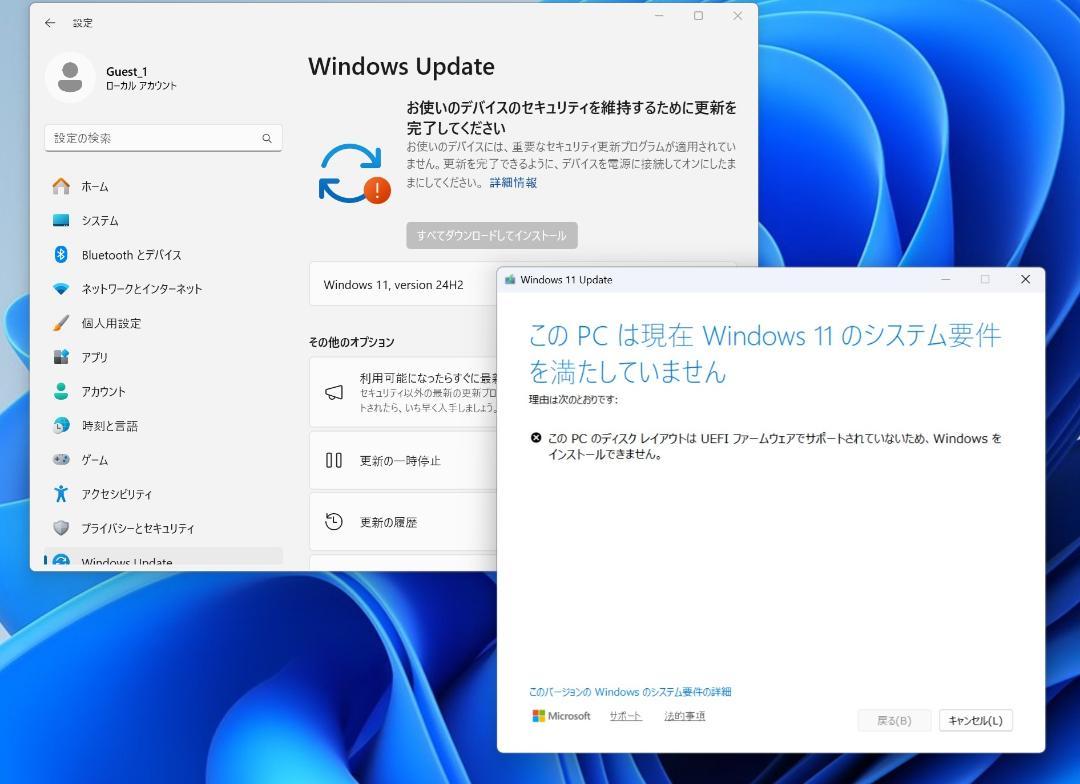The image size is (1080, 784).
Task: Click 戻る(B) button in dialog
Action: 894,720
